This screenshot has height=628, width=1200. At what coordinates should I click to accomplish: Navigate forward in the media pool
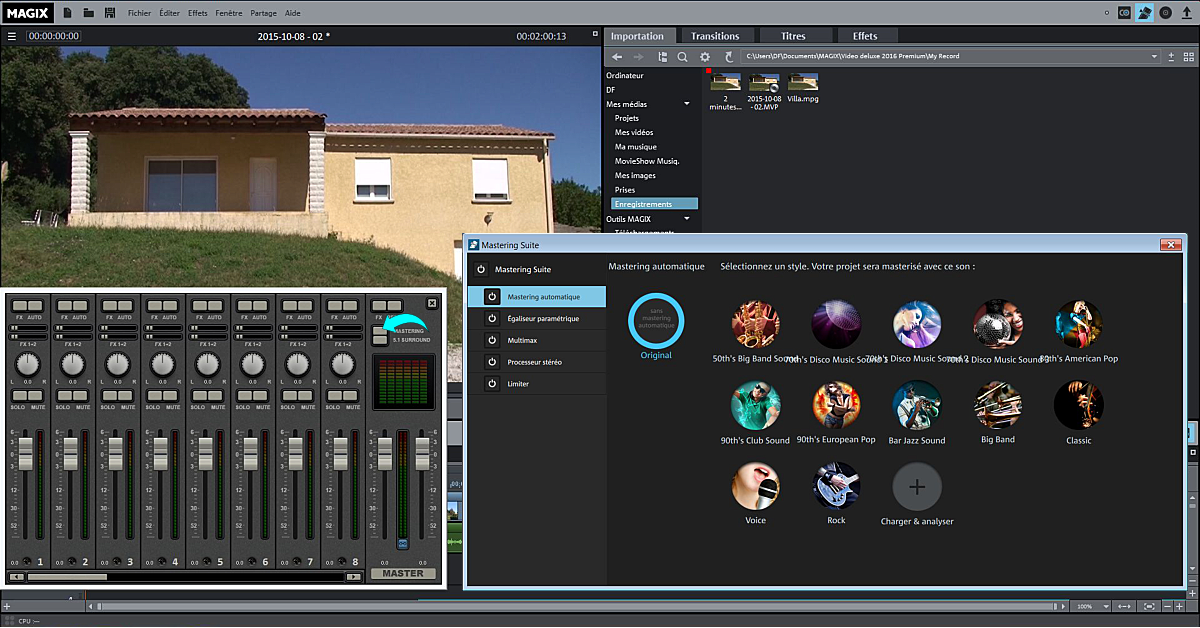pyautogui.click(x=640, y=57)
